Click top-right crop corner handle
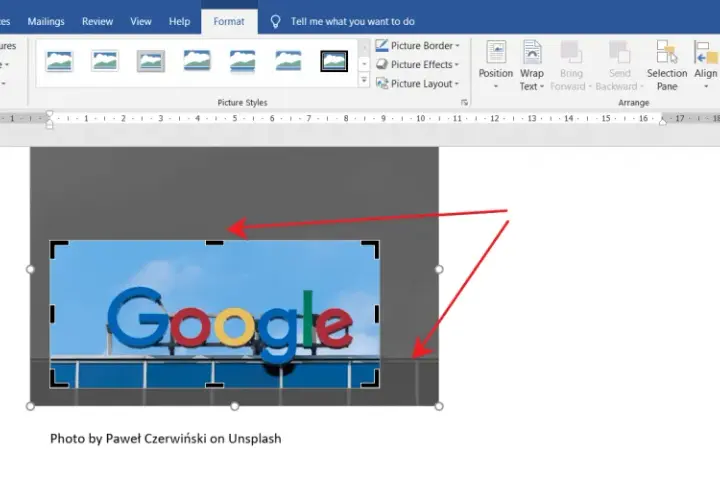This screenshot has height=500, width=720. click(x=371, y=249)
